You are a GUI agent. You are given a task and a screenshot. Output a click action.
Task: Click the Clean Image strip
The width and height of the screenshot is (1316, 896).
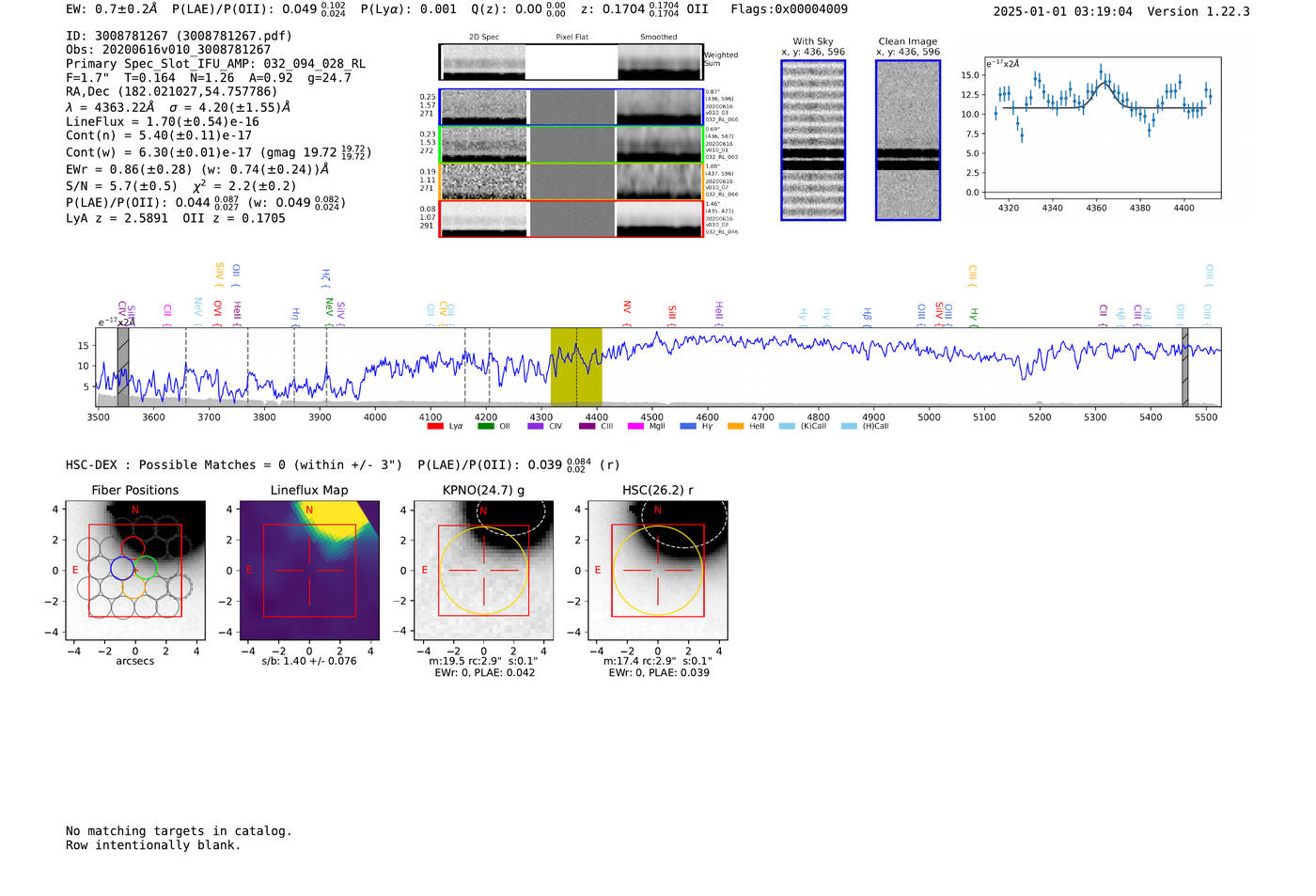908,140
